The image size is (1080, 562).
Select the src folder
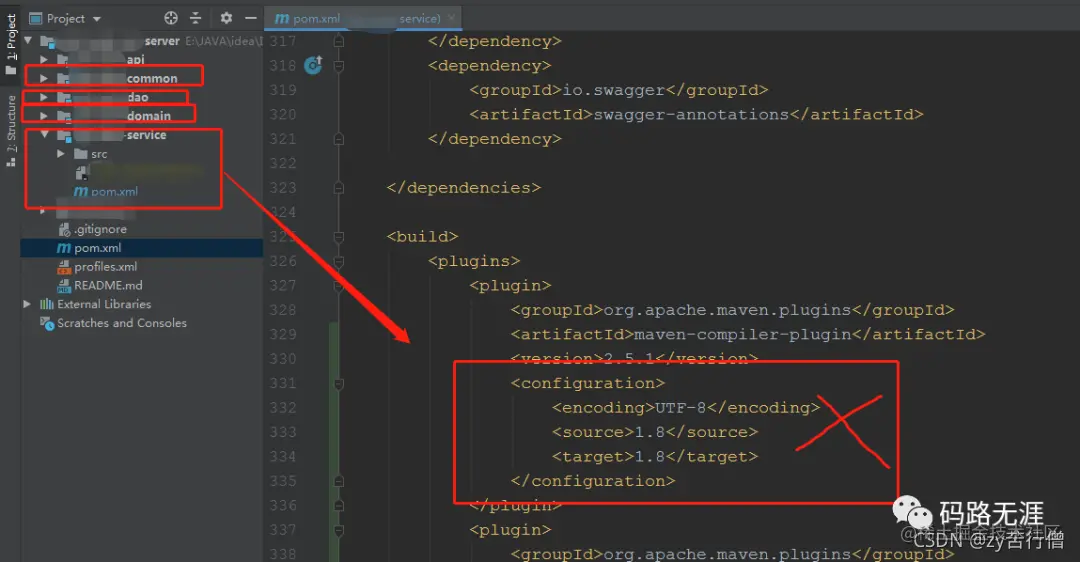point(99,154)
